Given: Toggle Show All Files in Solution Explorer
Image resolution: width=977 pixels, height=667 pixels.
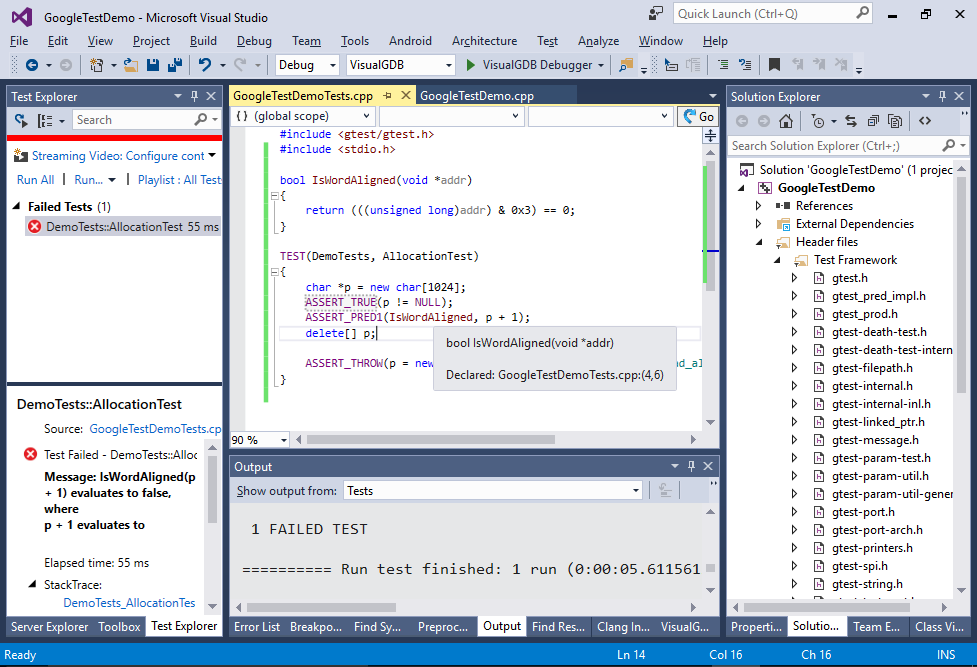Looking at the screenshot, I should pos(895,121).
